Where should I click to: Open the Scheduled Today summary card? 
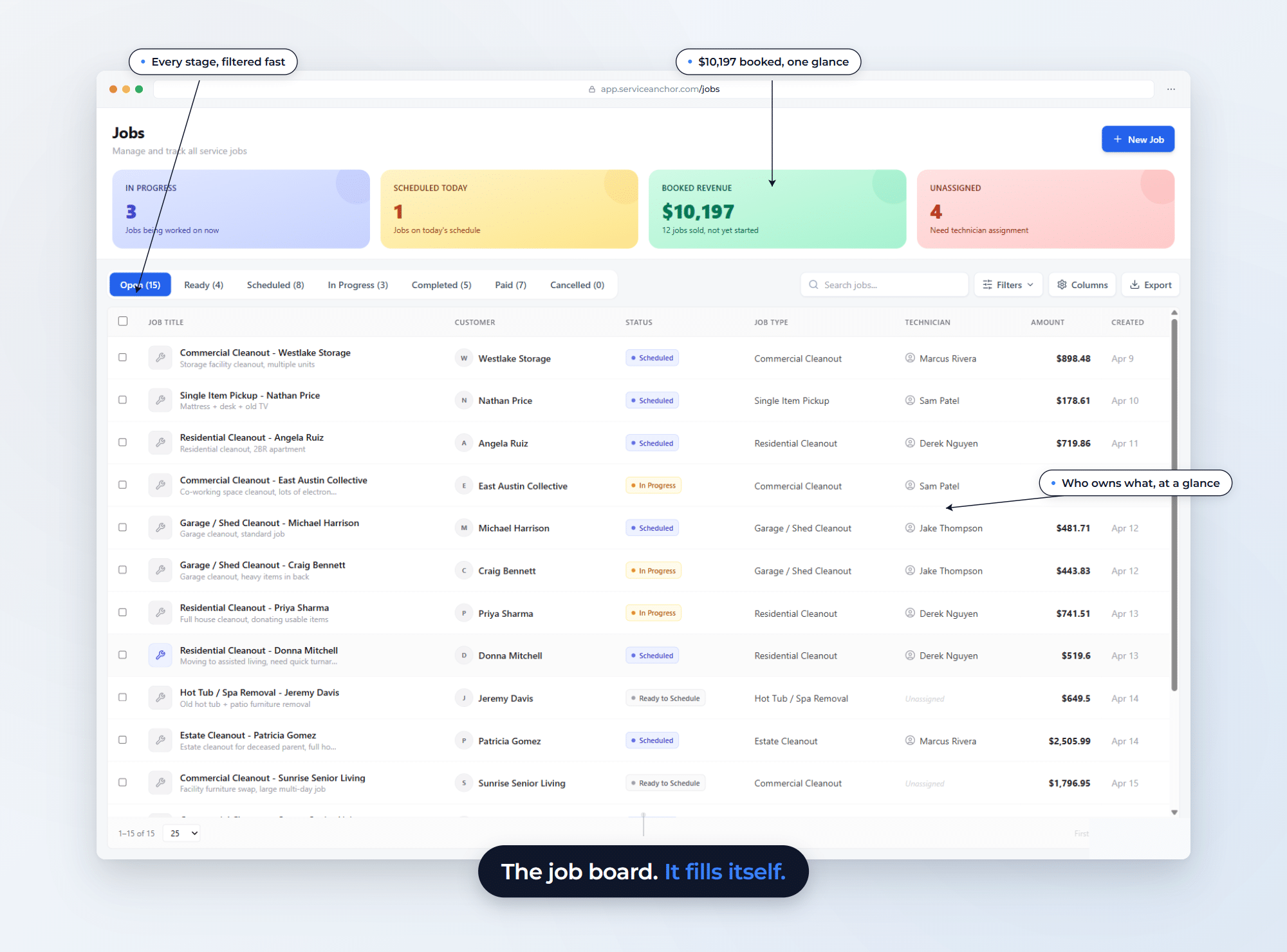(x=509, y=209)
